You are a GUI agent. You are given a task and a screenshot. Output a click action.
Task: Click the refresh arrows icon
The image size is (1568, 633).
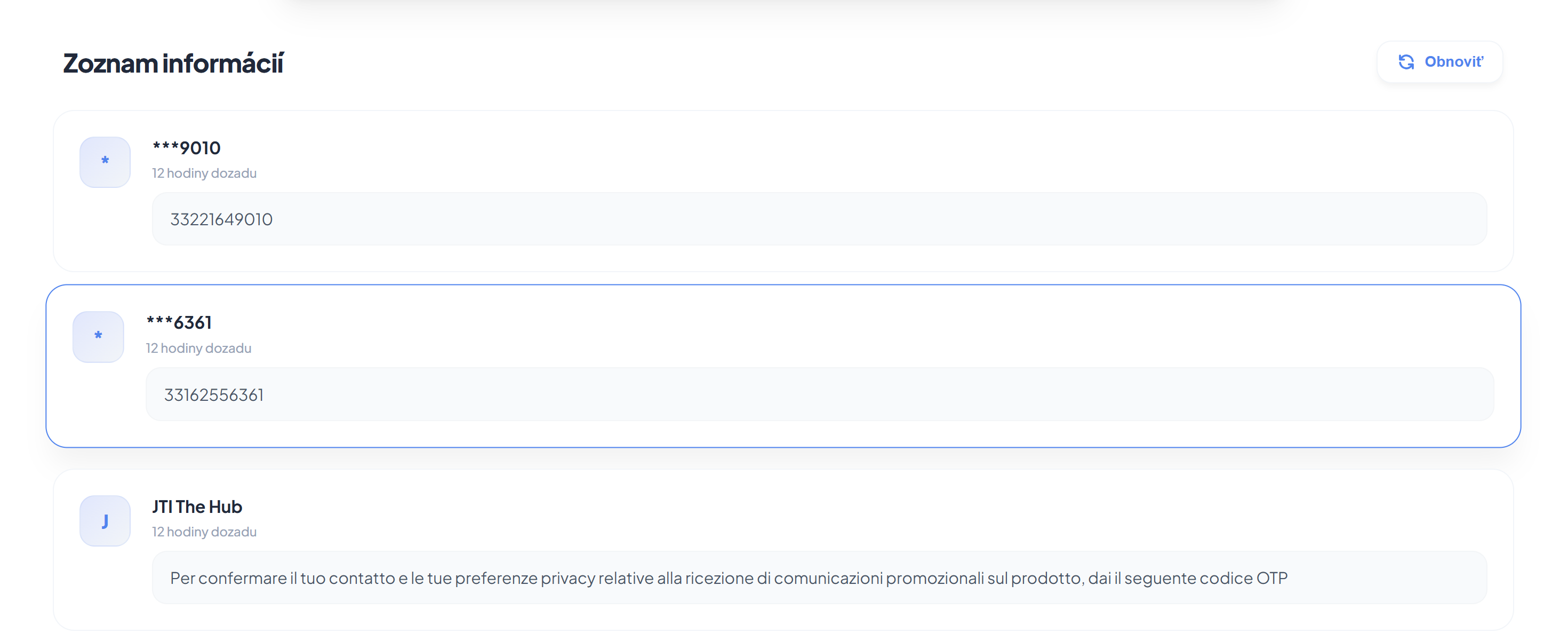tap(1405, 62)
